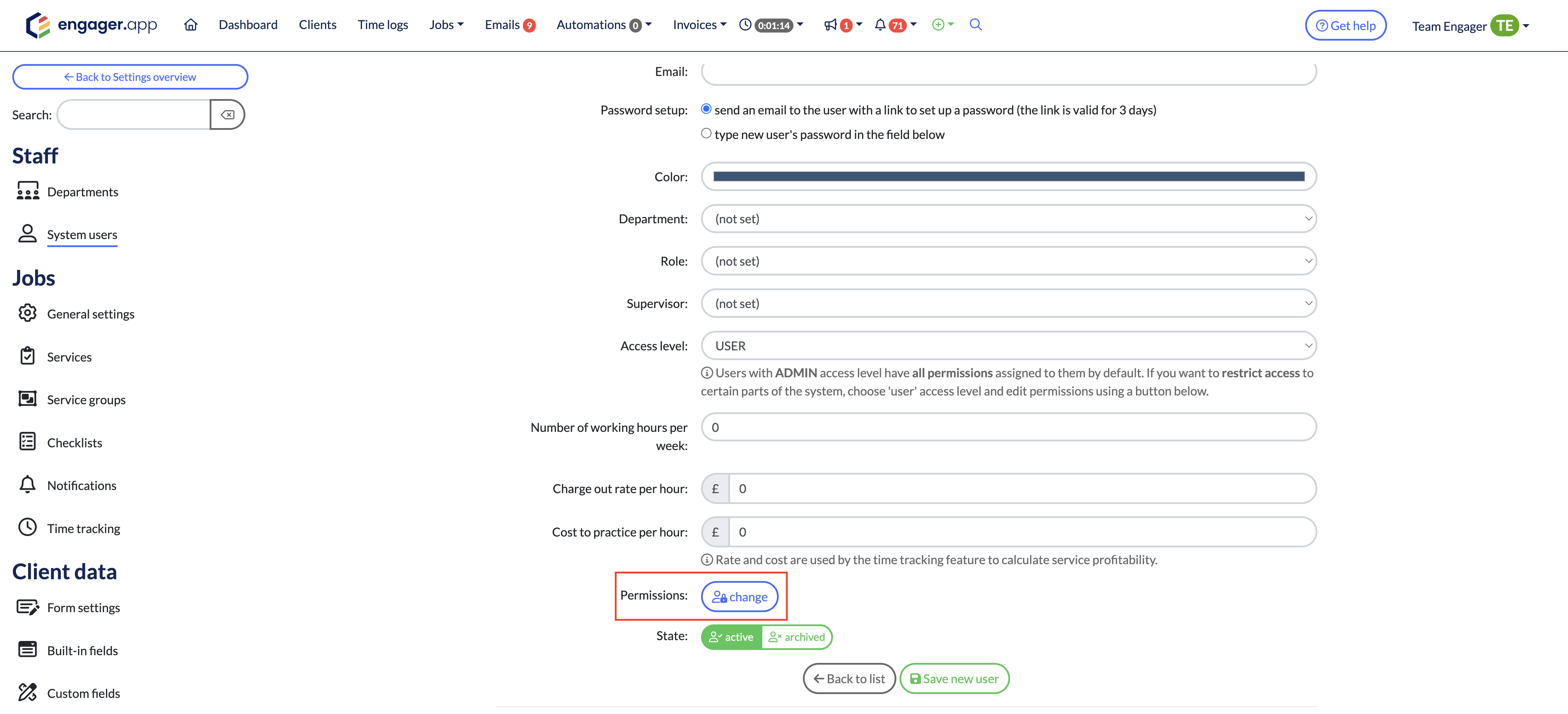Click the home icon in navbar
This screenshot has height=714, width=1568.
[x=190, y=25]
